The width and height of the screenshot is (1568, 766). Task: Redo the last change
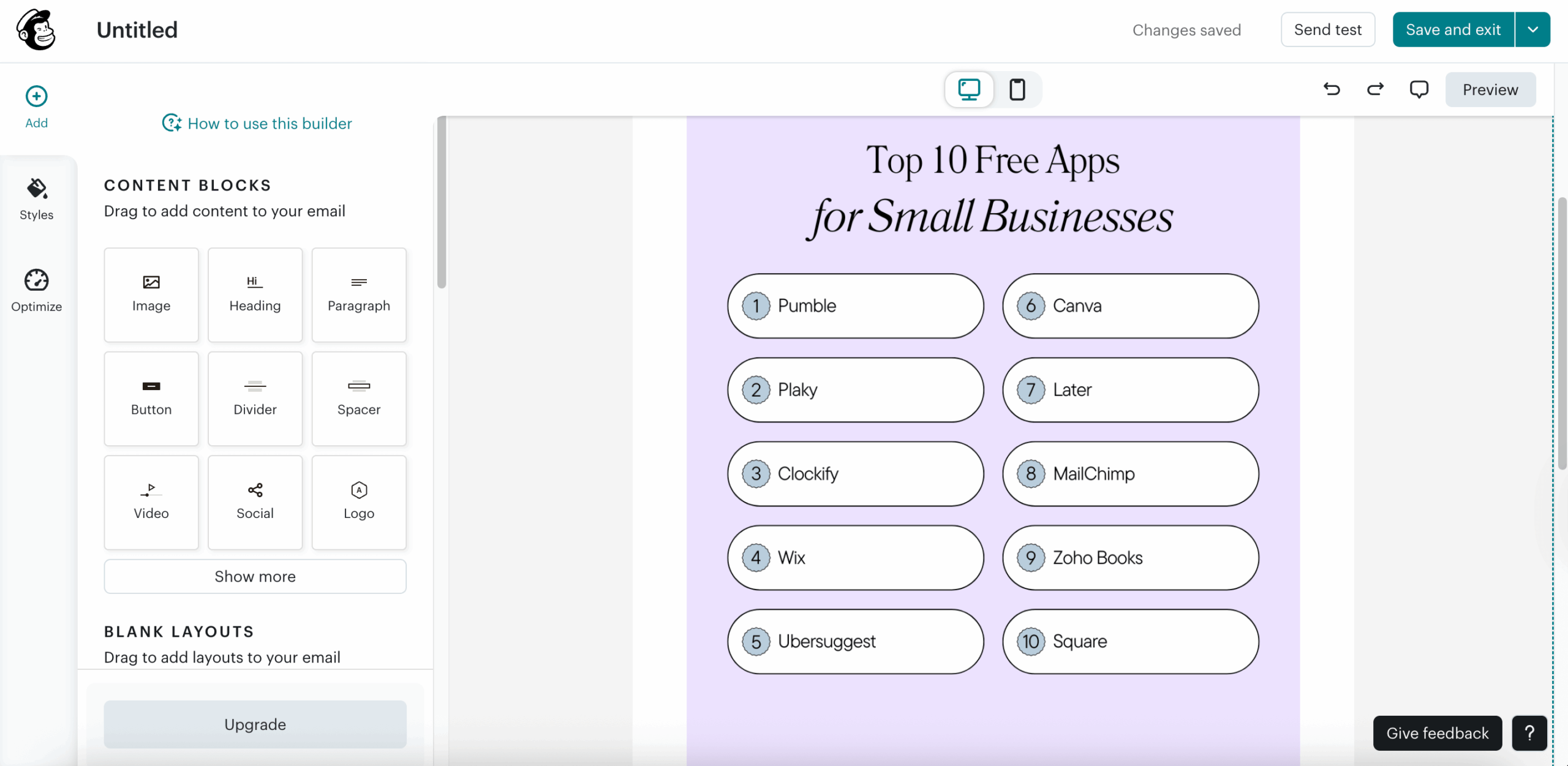click(x=1375, y=89)
